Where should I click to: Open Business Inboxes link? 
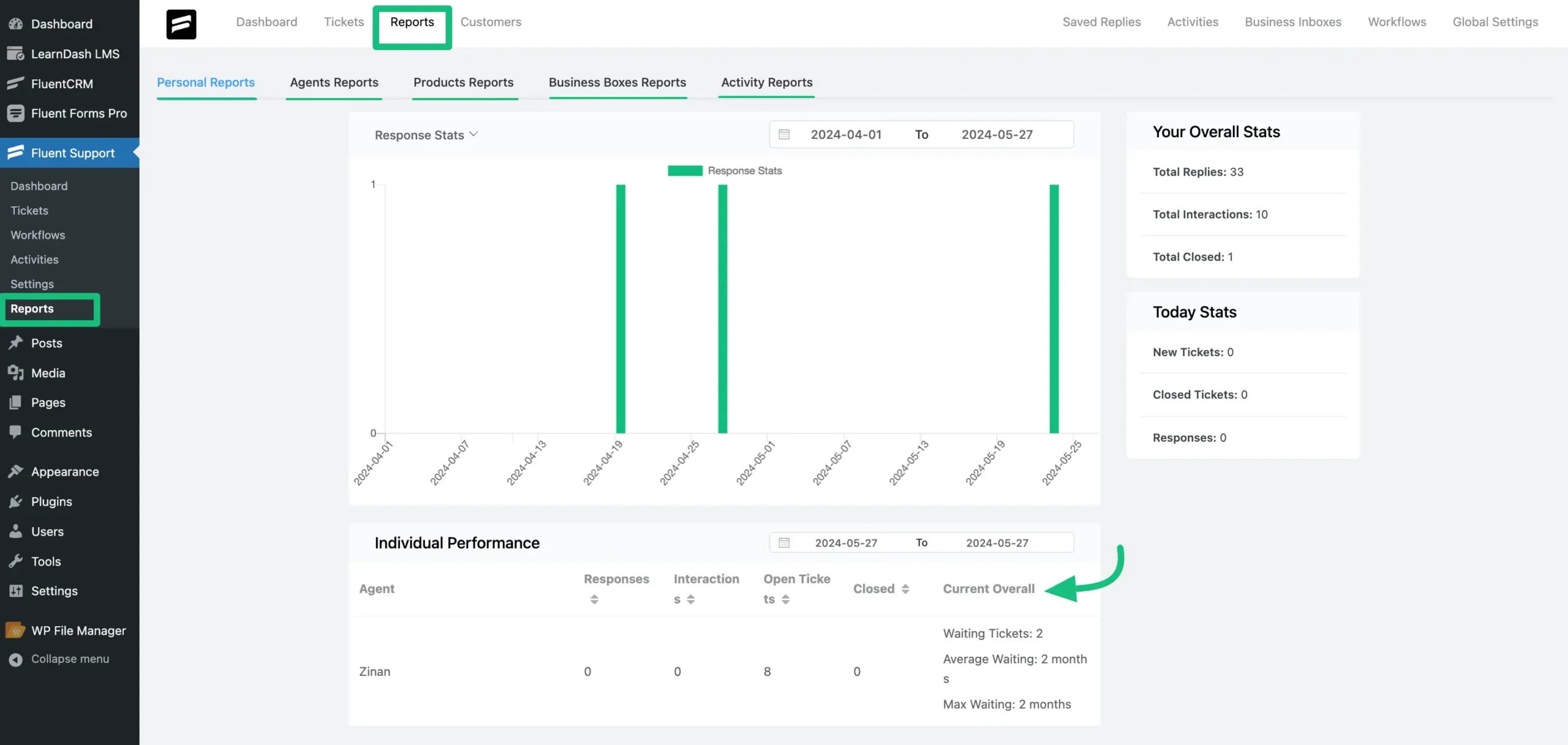click(x=1293, y=22)
